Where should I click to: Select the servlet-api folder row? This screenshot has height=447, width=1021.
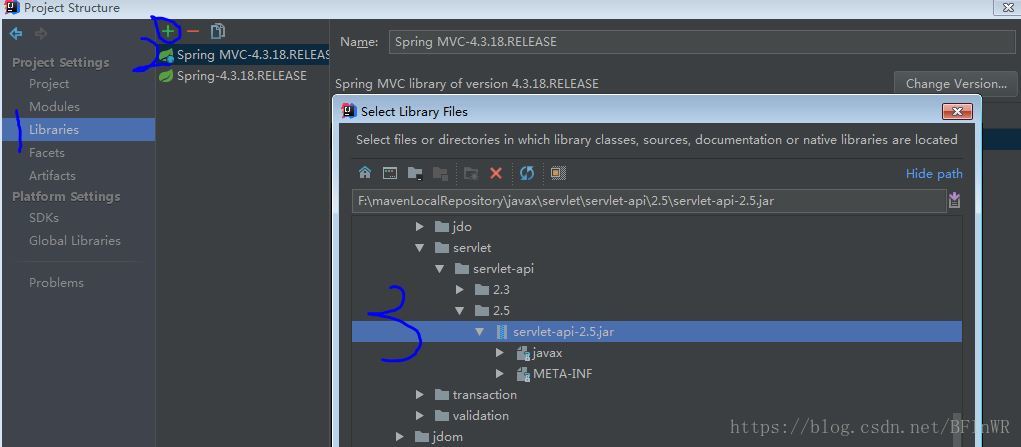[657, 268]
